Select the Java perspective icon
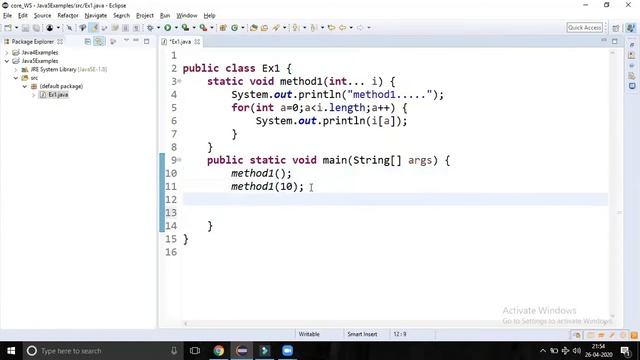The width and height of the screenshot is (640, 360). coord(631,28)
